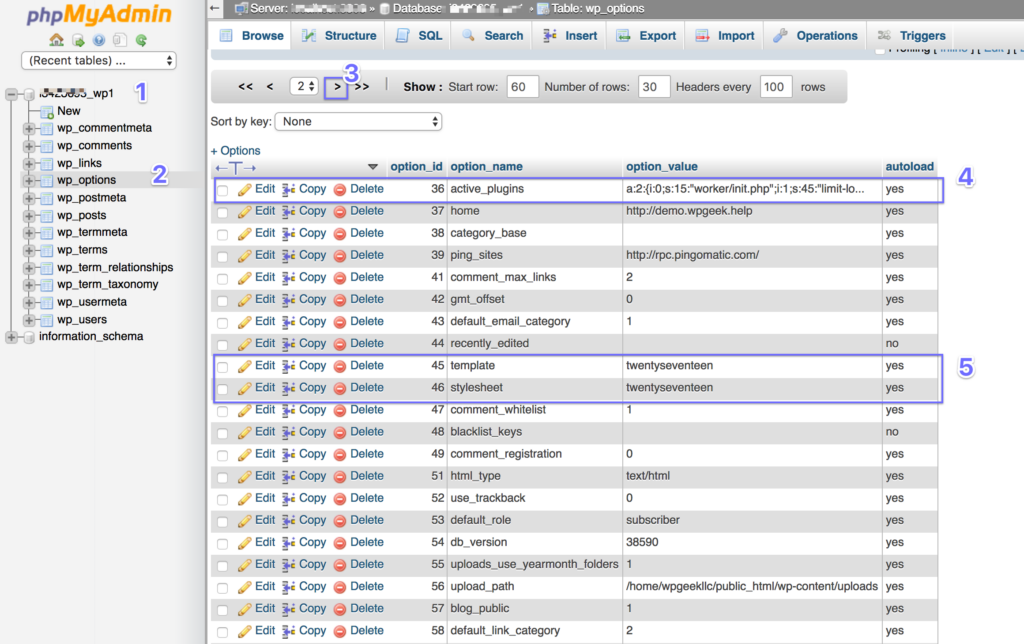Image resolution: width=1024 pixels, height=644 pixels.
Task: Jump to the last page with >> button
Action: [x=362, y=86]
